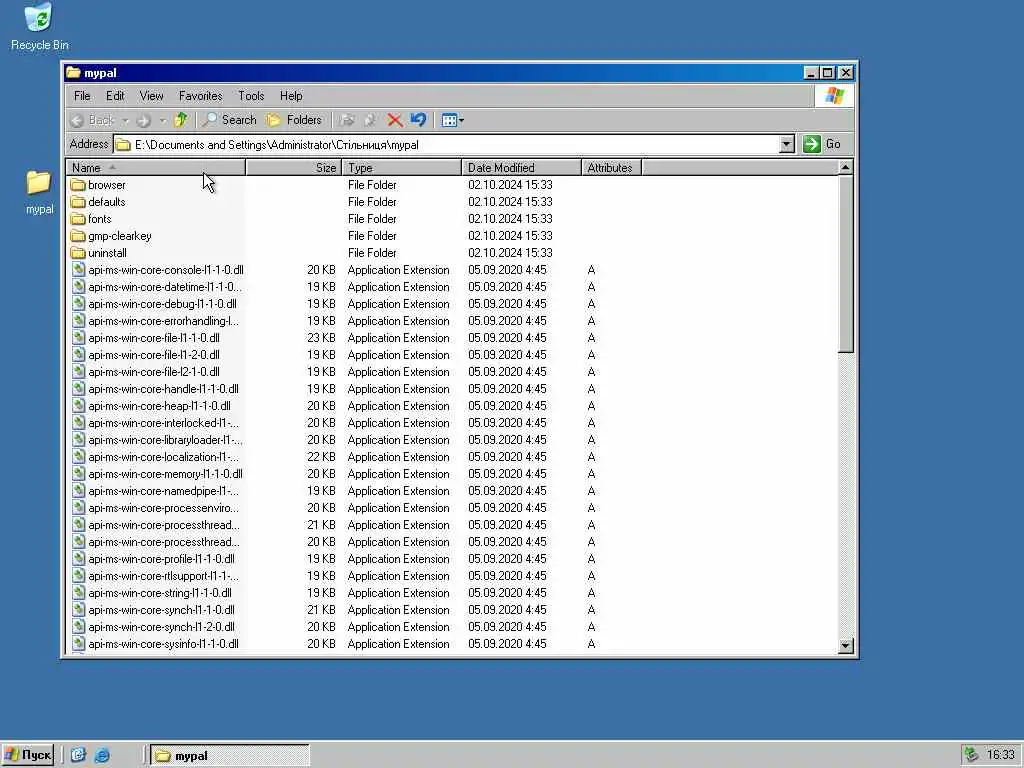The image size is (1024, 768).
Task: Open the Tools menu
Action: [x=251, y=96]
